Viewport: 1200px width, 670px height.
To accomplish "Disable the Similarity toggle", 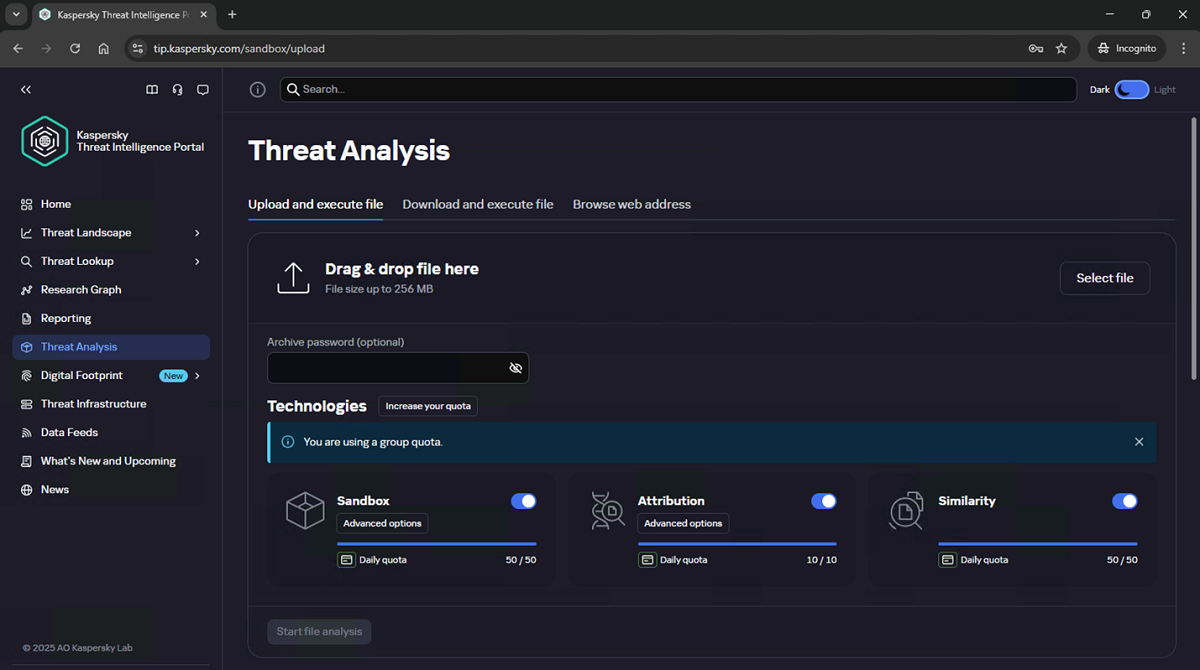I will pyautogui.click(x=1125, y=501).
